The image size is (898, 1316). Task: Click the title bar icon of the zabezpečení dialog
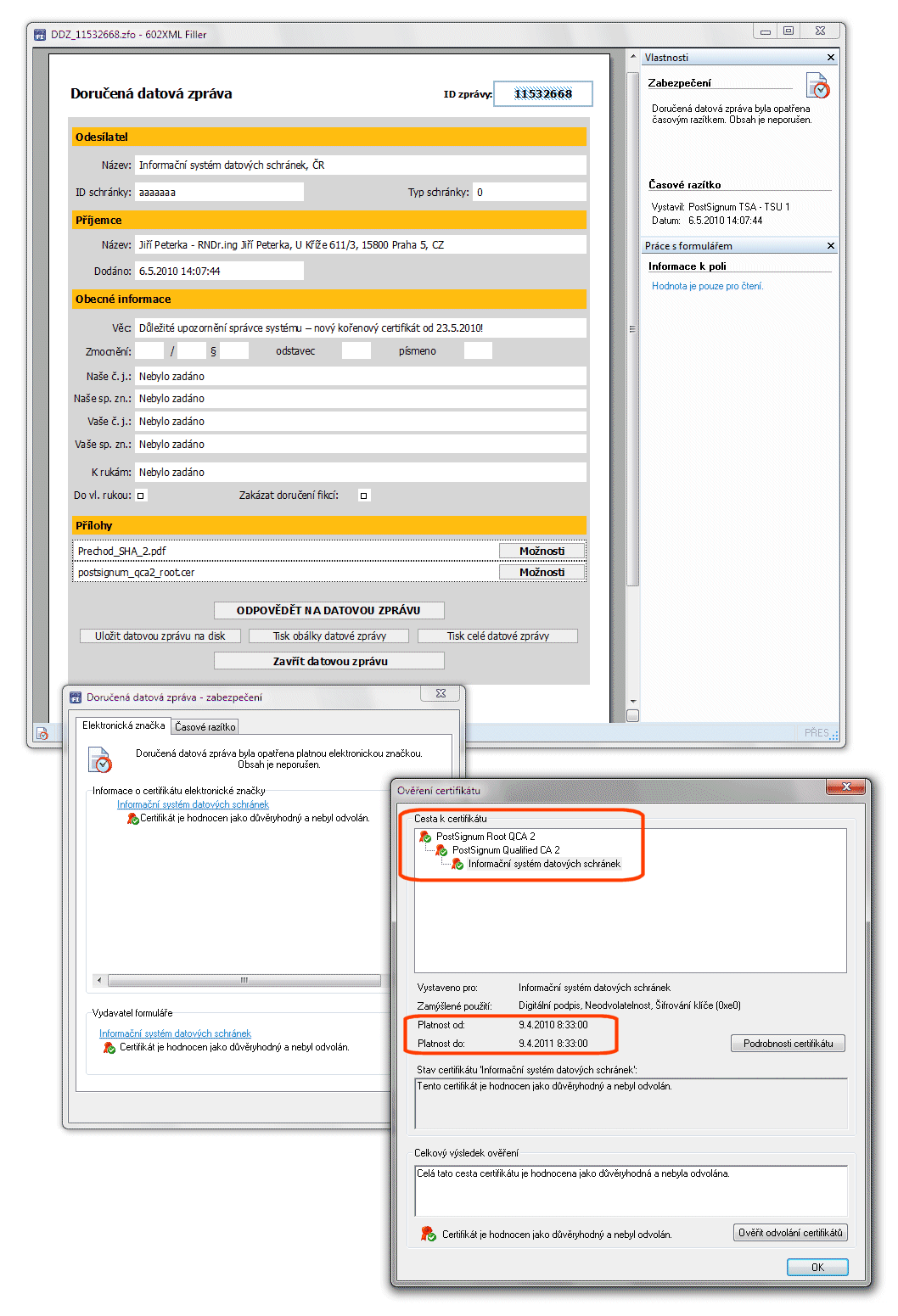tap(76, 697)
